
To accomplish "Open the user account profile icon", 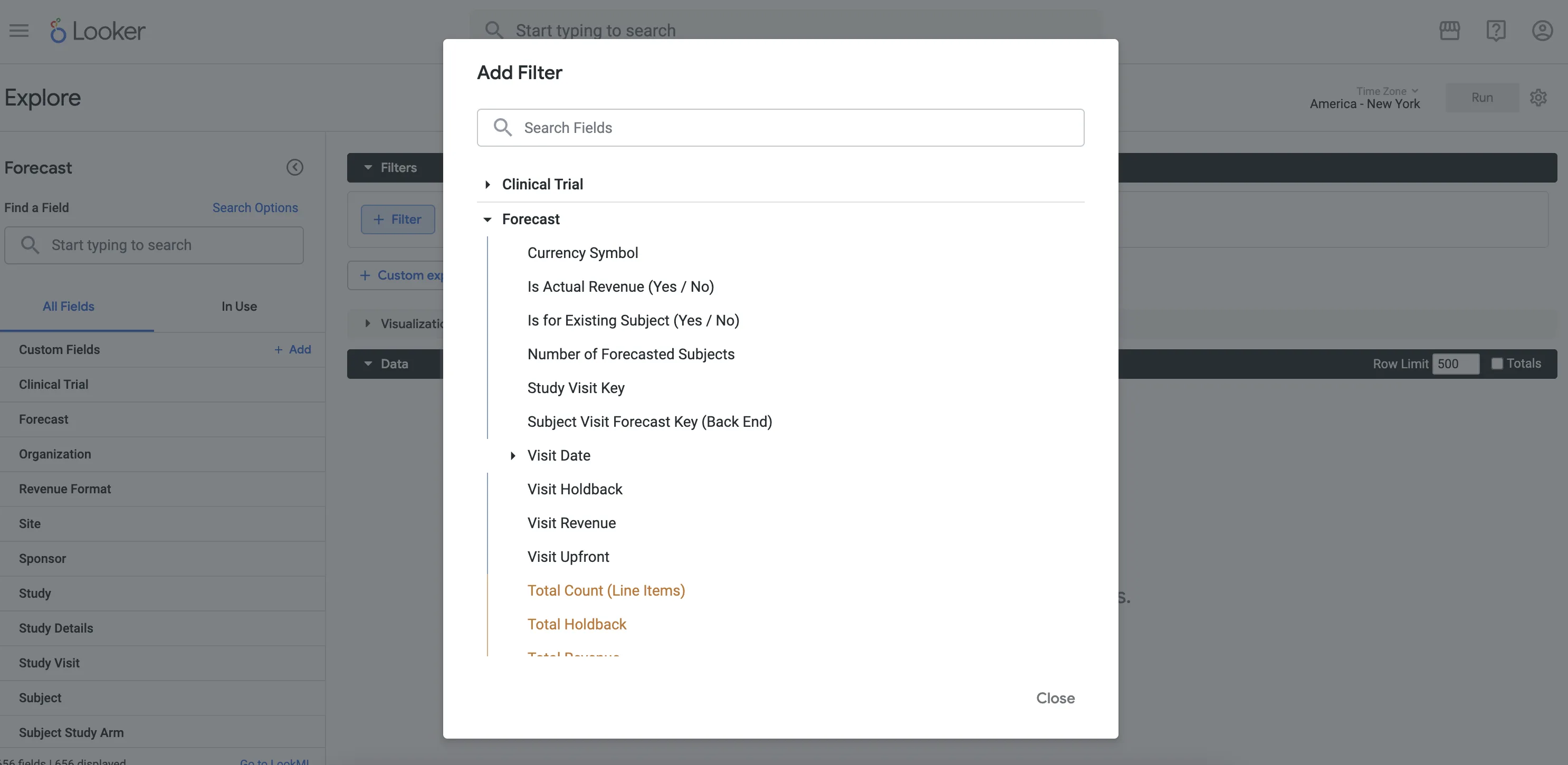I will 1542,31.
